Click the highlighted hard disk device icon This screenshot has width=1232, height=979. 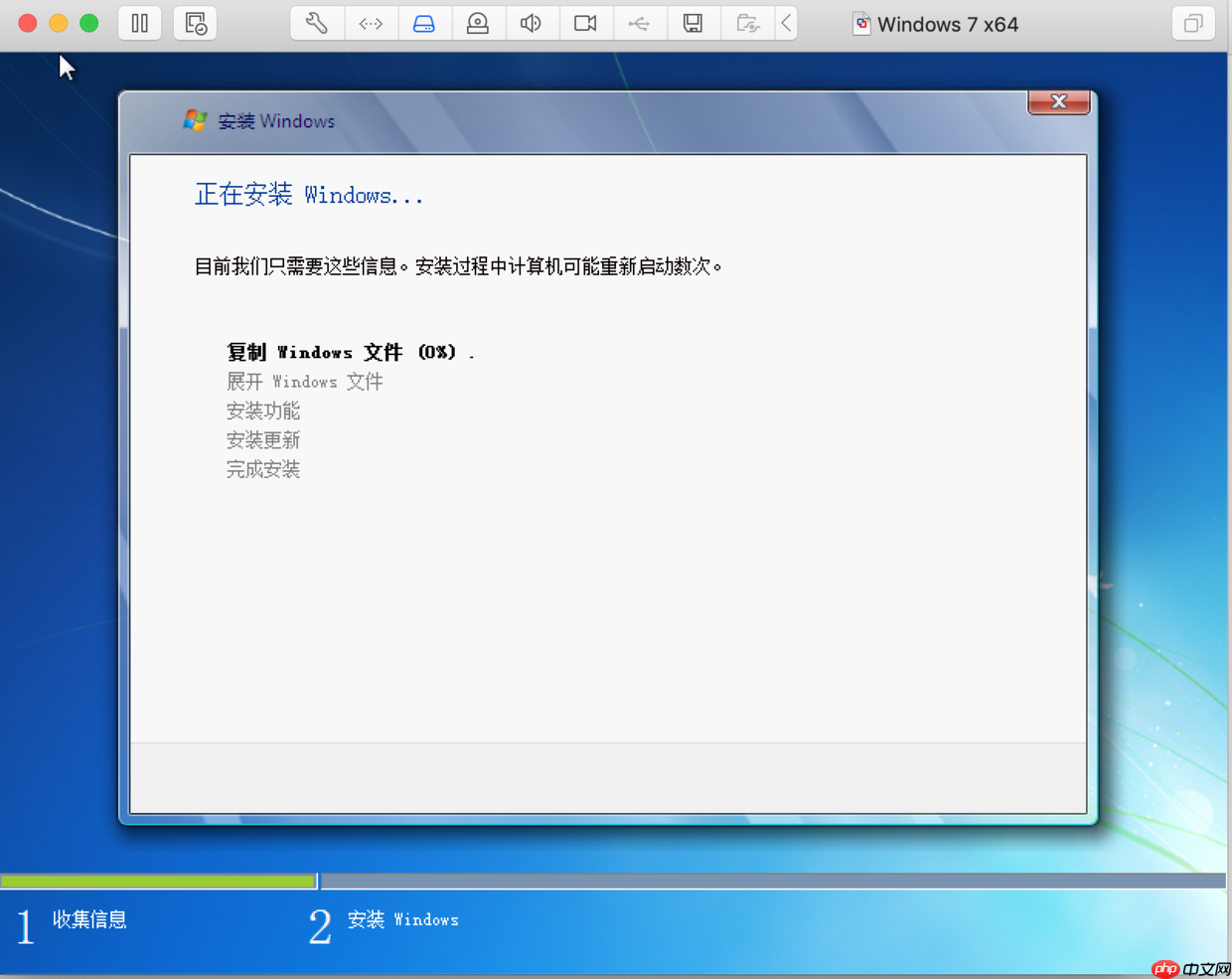(x=424, y=23)
